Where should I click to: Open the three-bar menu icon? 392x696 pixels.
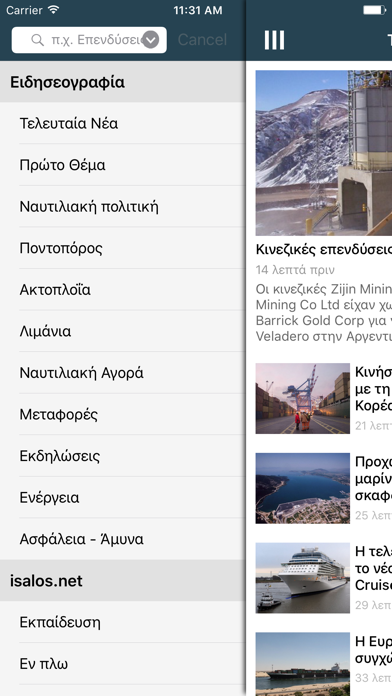click(x=274, y=40)
